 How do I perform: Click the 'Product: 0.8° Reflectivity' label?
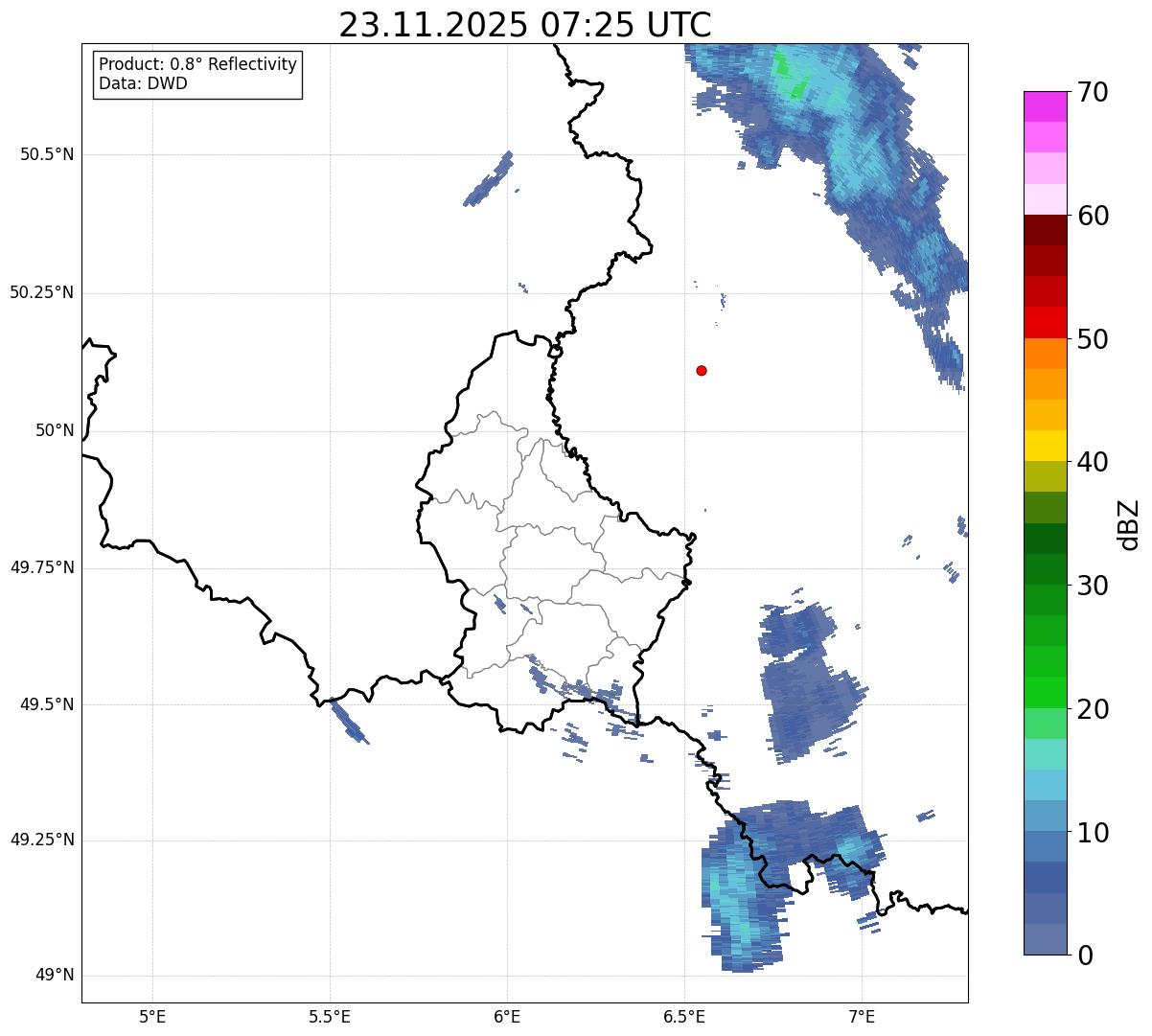click(x=198, y=64)
